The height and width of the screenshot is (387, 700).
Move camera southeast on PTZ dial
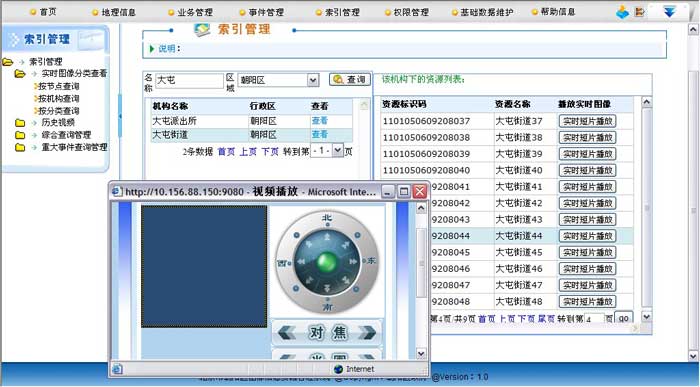pyautogui.click(x=345, y=280)
